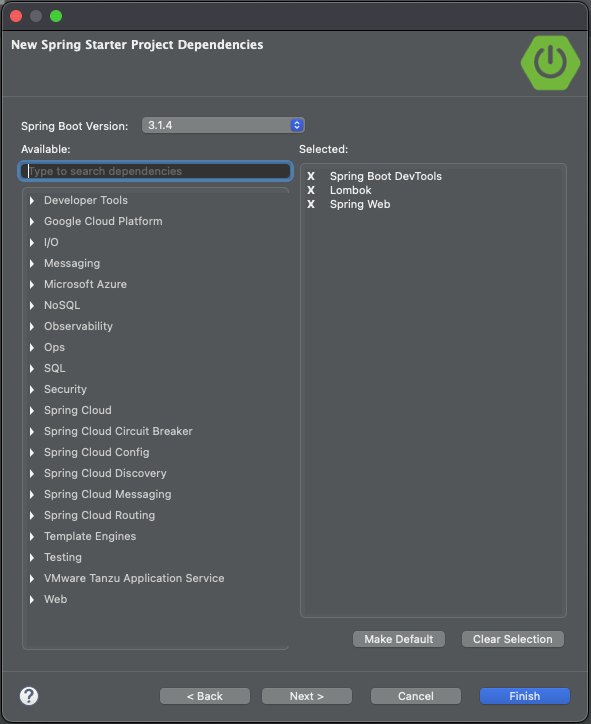
Task: Select the Spring Cloud Config tree item
Action: (96, 452)
